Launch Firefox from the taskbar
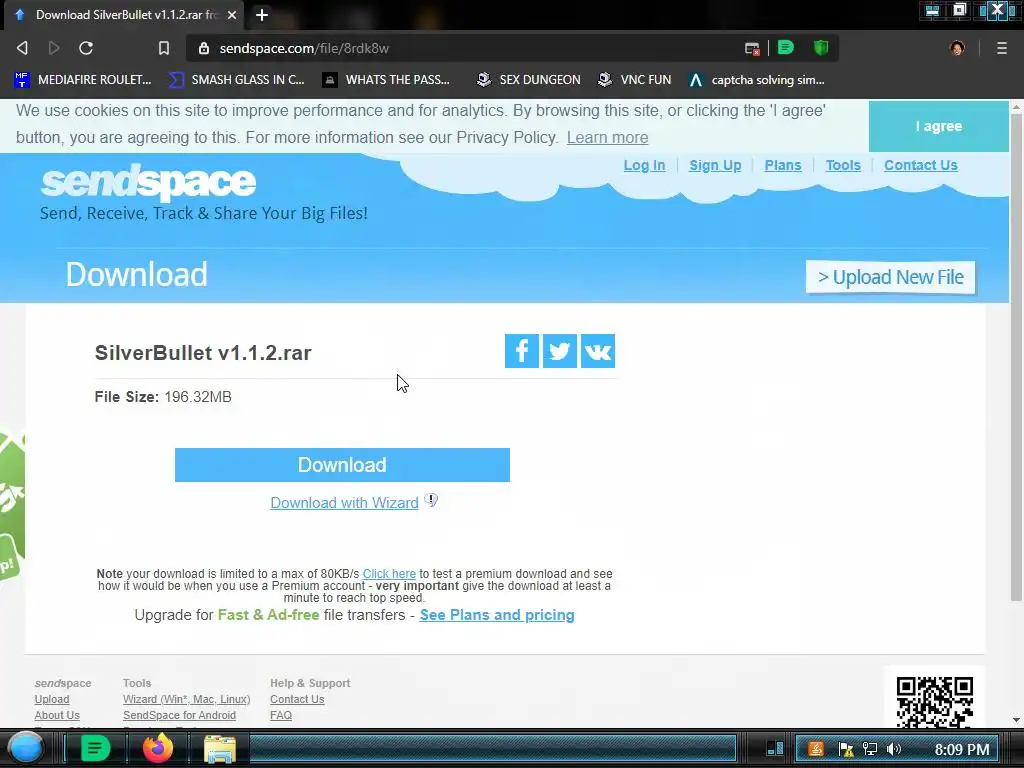This screenshot has width=1024, height=768. [x=158, y=748]
